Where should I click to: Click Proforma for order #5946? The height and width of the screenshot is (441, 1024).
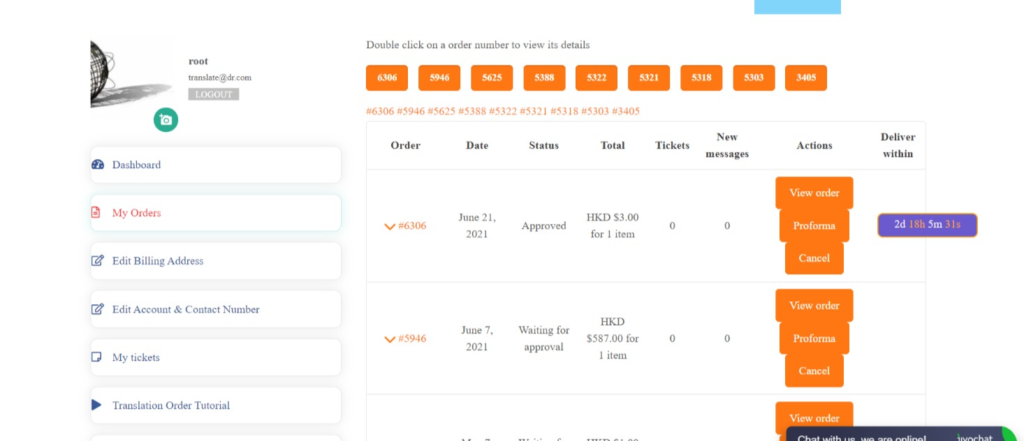[814, 338]
